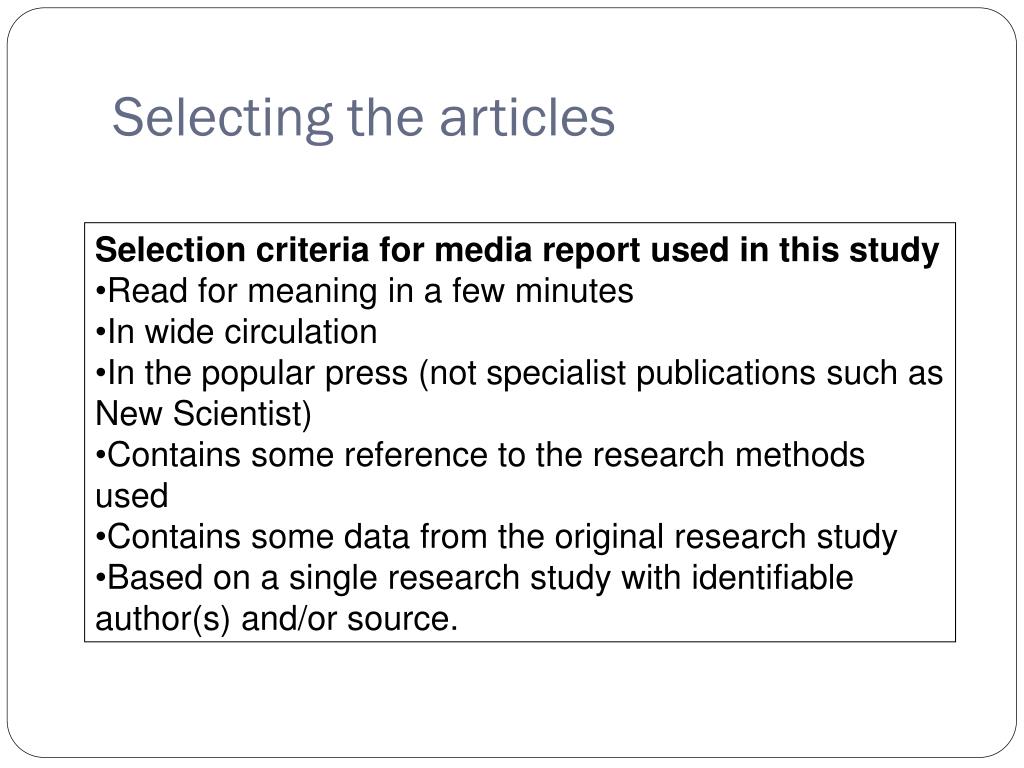The width and height of the screenshot is (1024, 768).
Task: Select the 'Contains some data' bullet line
Action: click(496, 537)
